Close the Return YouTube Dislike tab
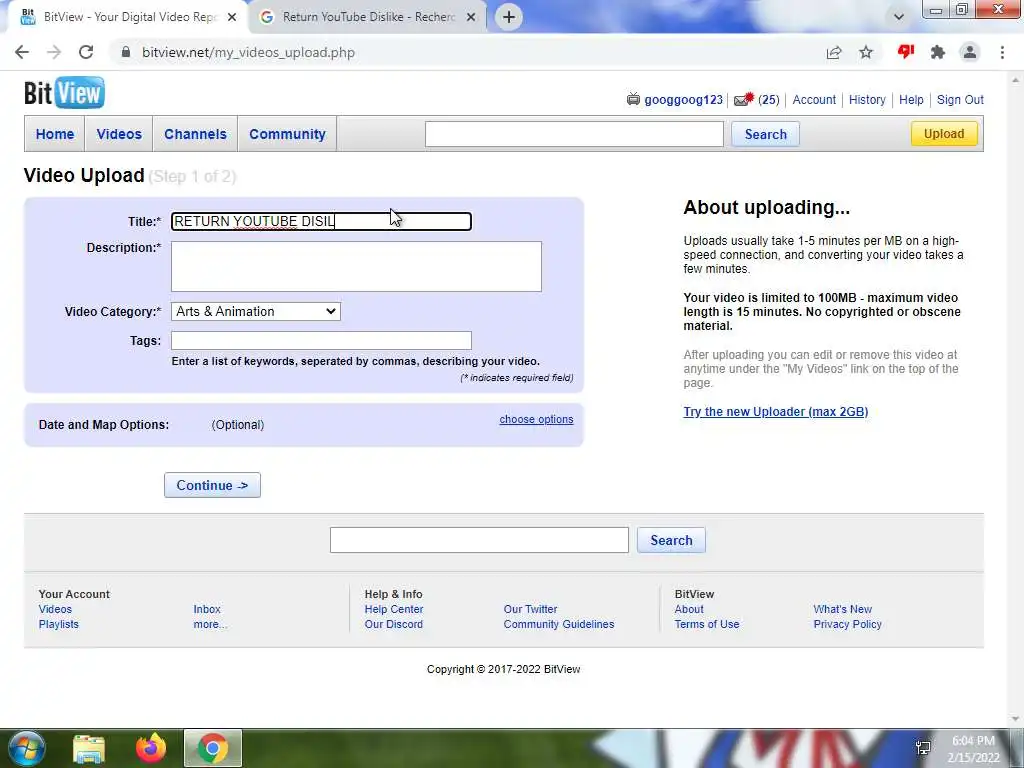This screenshot has width=1024, height=768. pos(471,17)
